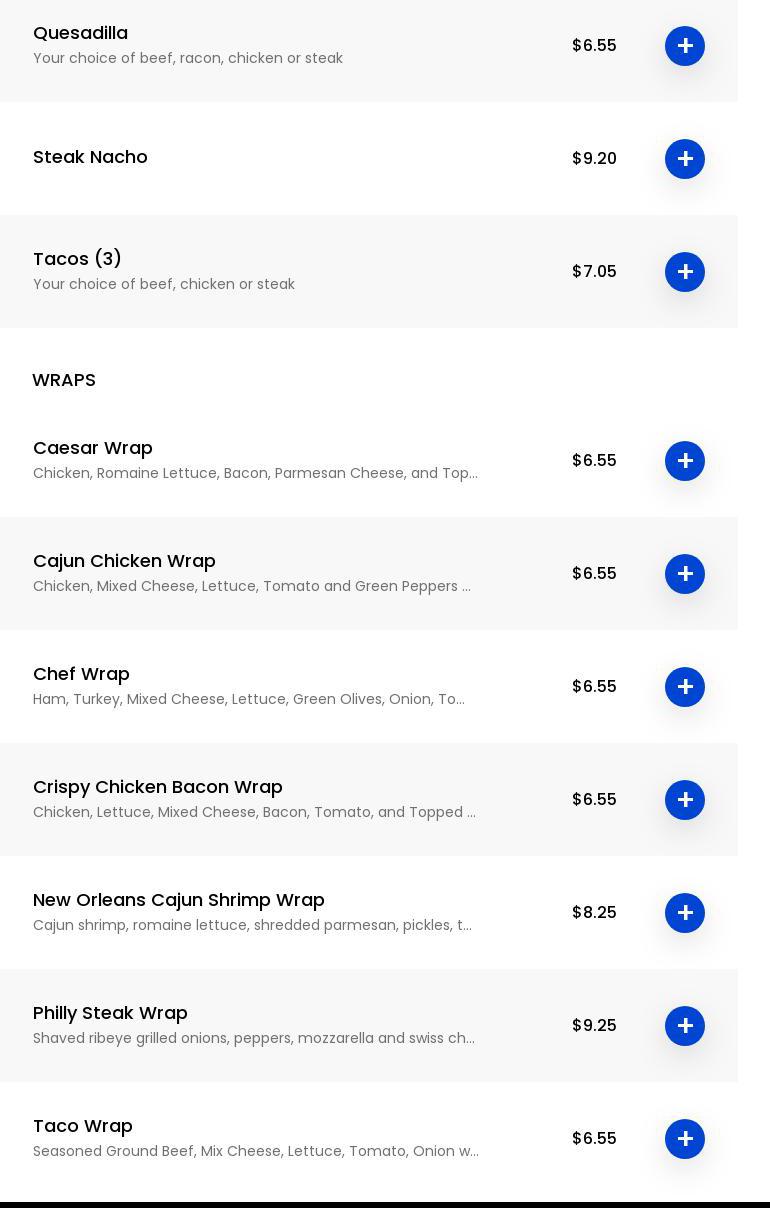Add Quesadilla to the order
This screenshot has height=1208, width=770.
point(685,46)
